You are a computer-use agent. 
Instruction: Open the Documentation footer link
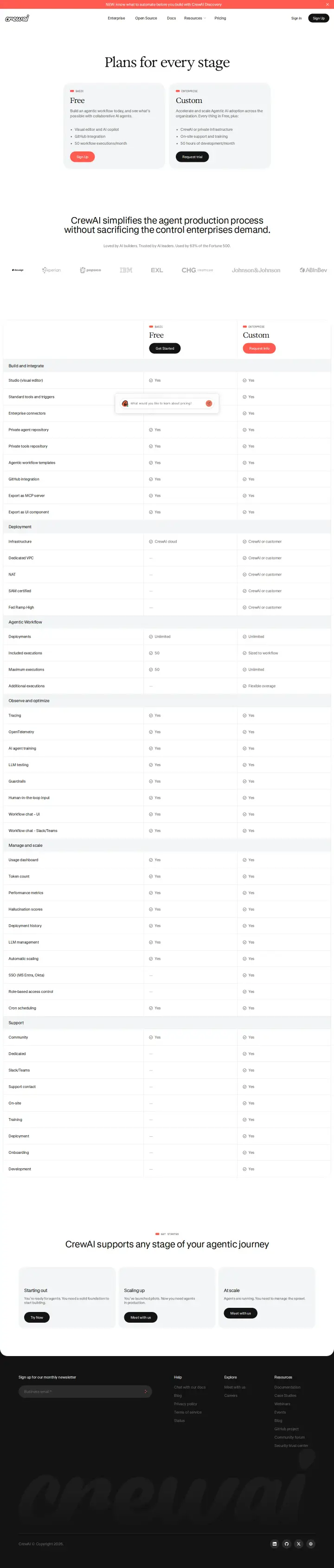[287, 1387]
